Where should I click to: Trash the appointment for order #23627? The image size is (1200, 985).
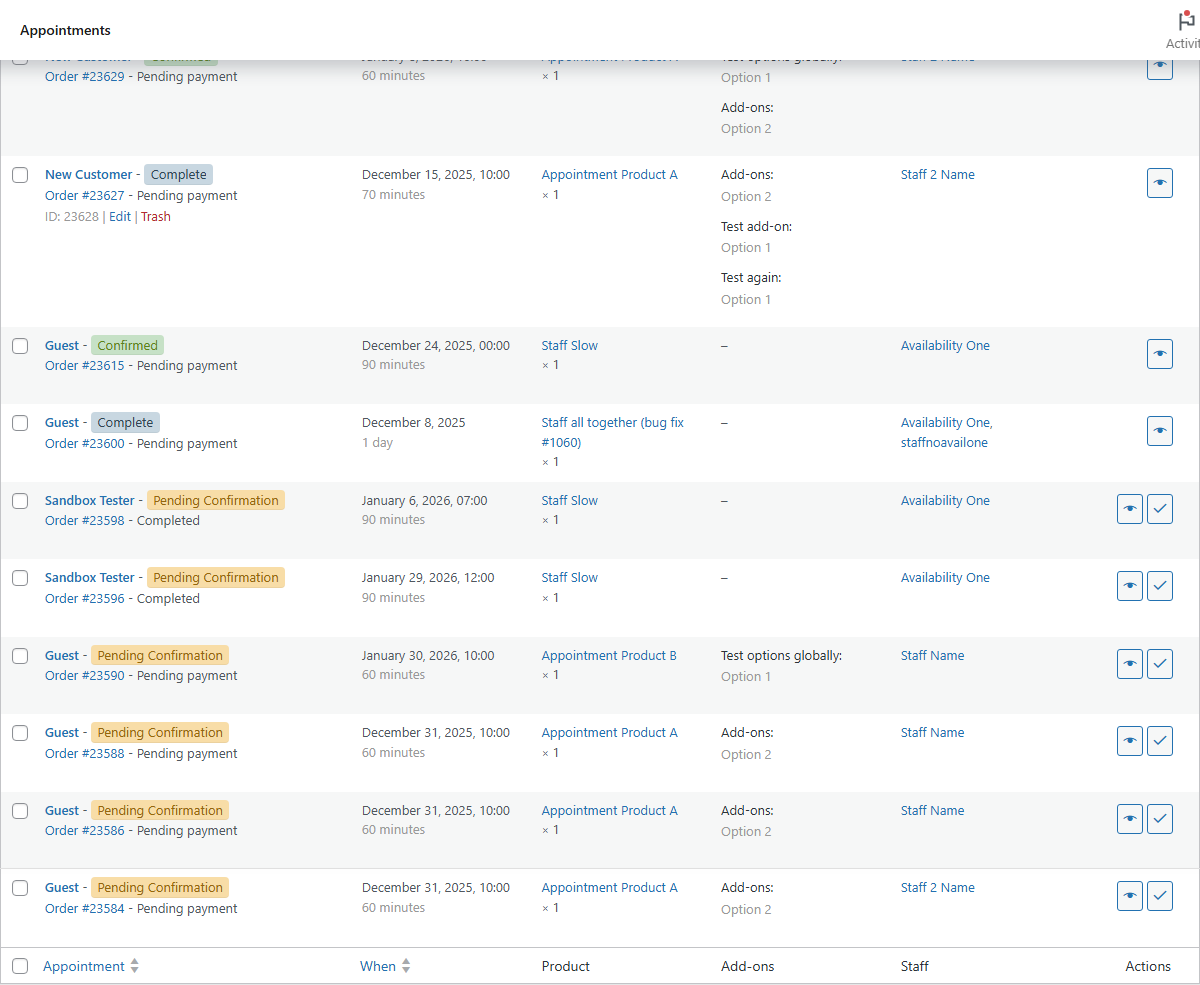tap(156, 216)
